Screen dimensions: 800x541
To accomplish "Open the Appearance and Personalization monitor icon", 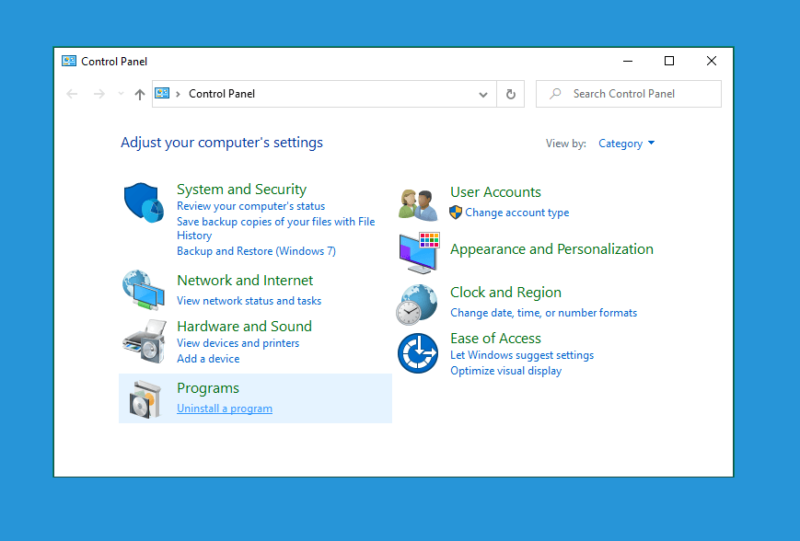I will pos(419,253).
